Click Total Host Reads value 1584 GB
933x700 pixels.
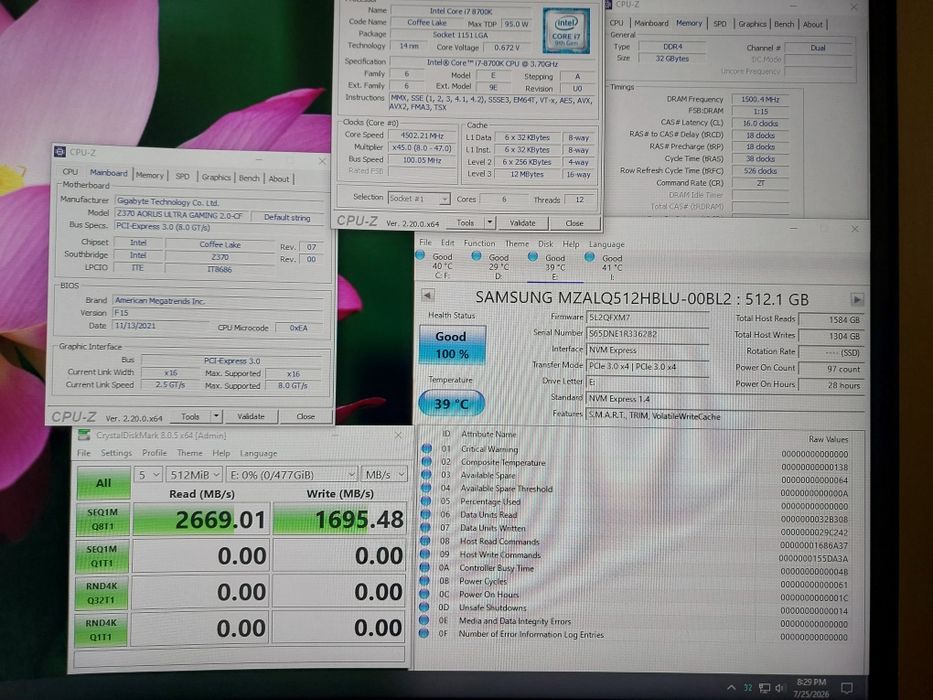coord(832,320)
